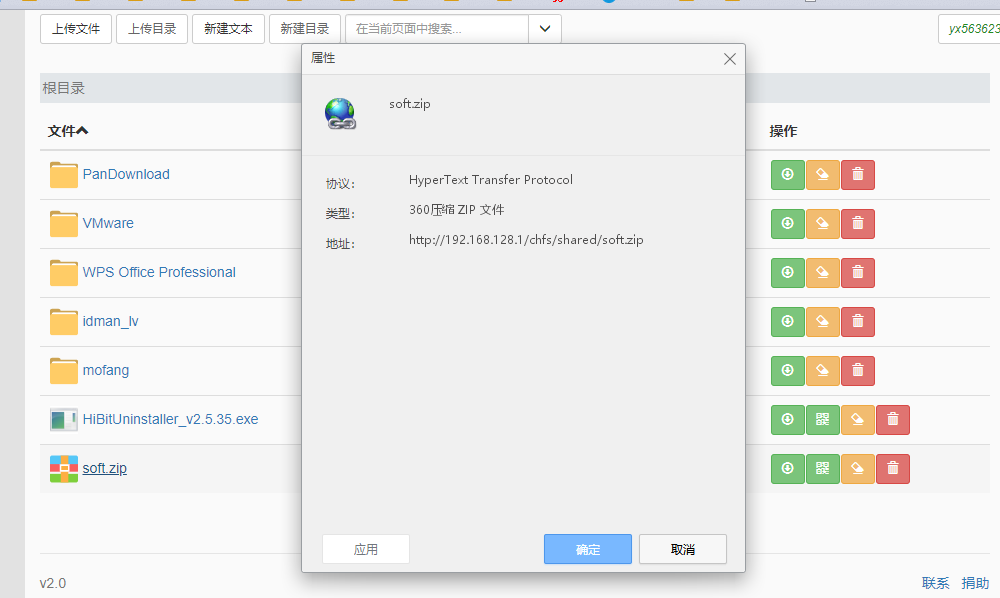Click the 360压缩 ZIP 文件 type text

pyautogui.click(x=457, y=210)
